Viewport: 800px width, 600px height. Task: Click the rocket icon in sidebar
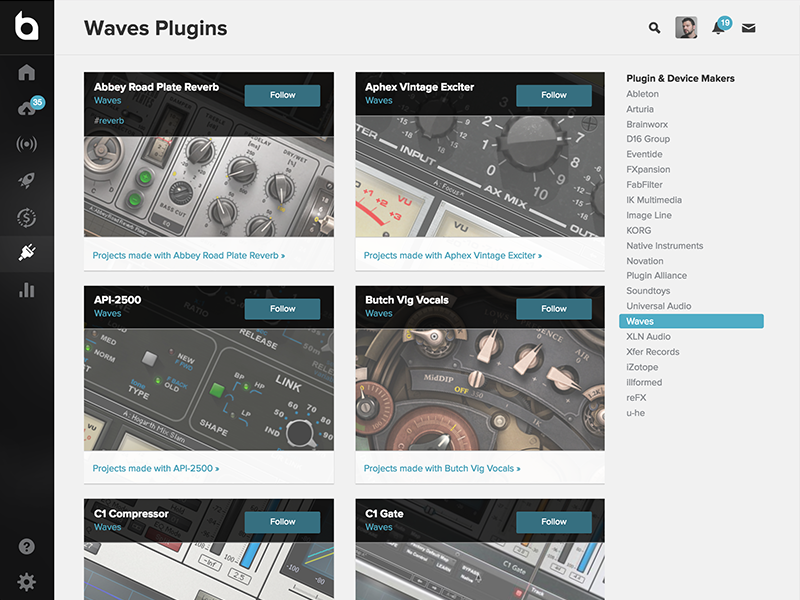click(26, 180)
